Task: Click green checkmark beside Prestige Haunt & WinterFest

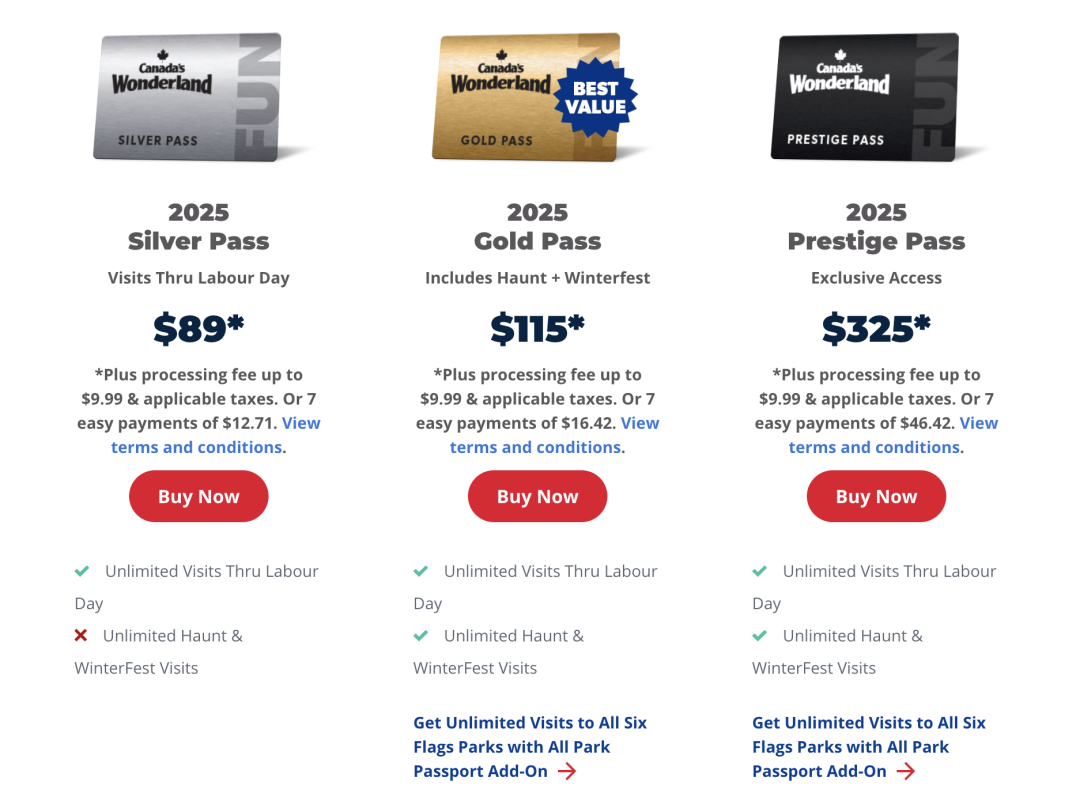Action: tap(760, 635)
